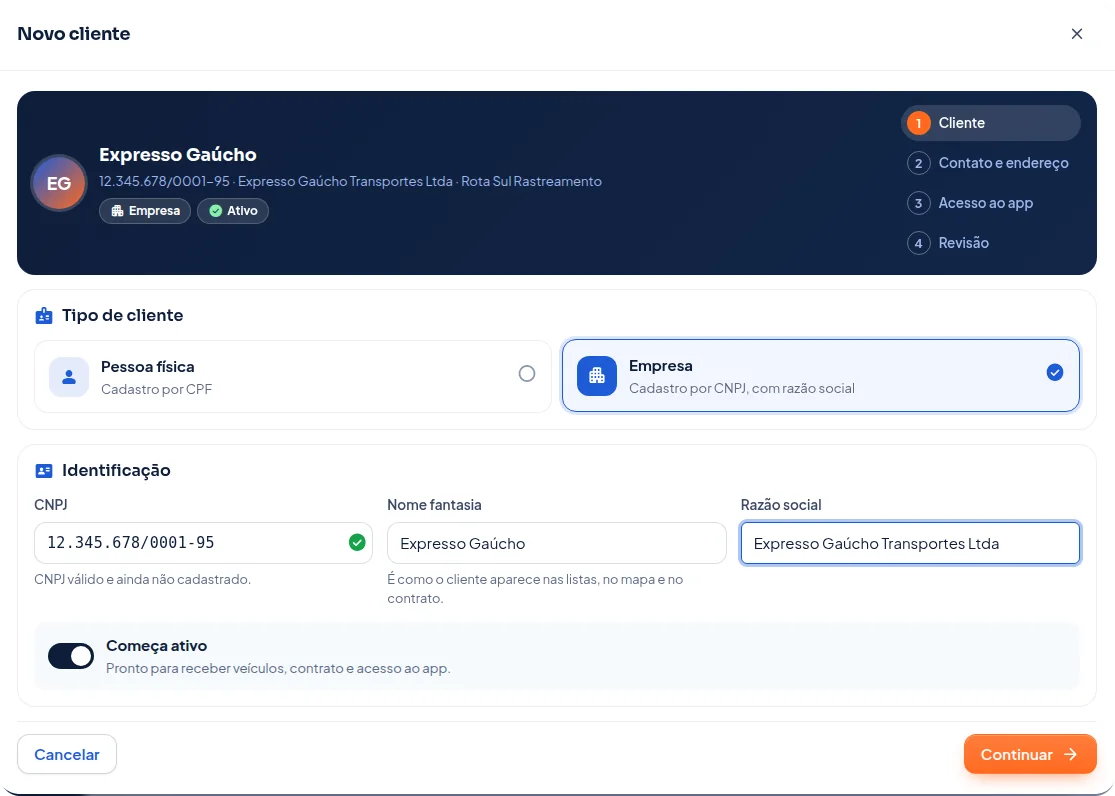Click the header line containing Rota Sul Rastreamento

pos(350,181)
